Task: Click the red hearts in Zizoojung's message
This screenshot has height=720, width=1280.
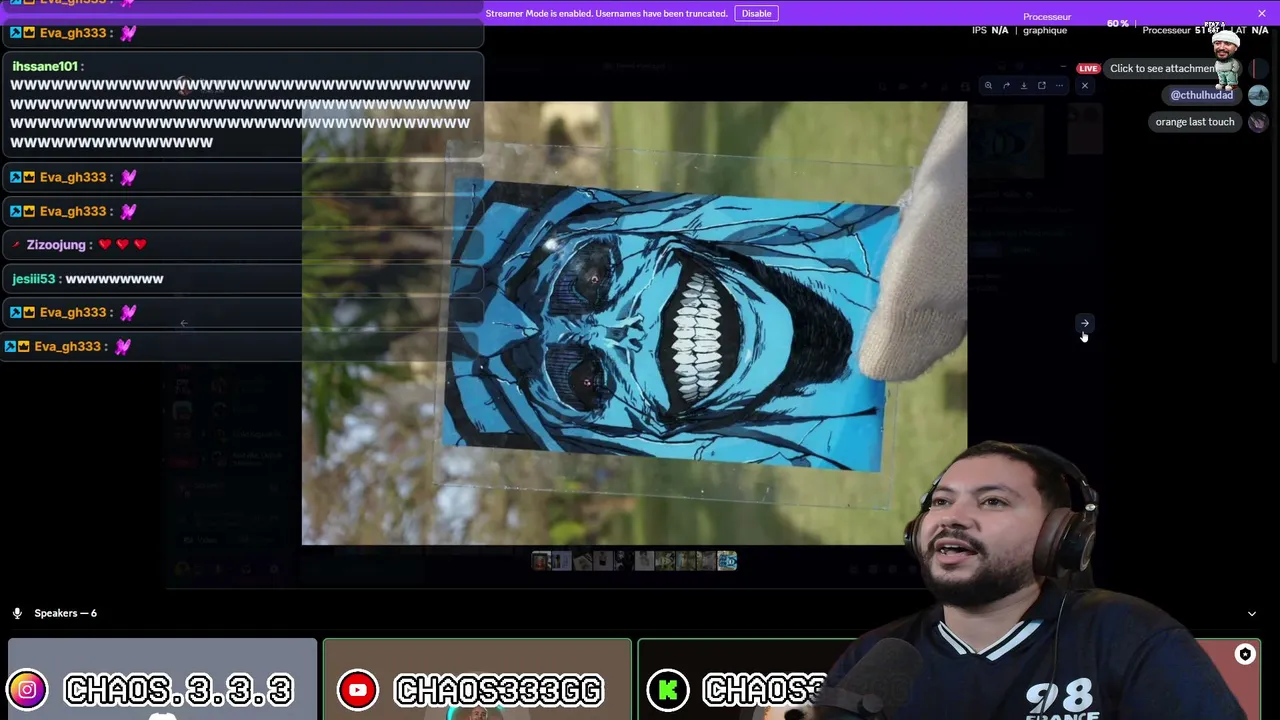Action: pyautogui.click(x=122, y=245)
